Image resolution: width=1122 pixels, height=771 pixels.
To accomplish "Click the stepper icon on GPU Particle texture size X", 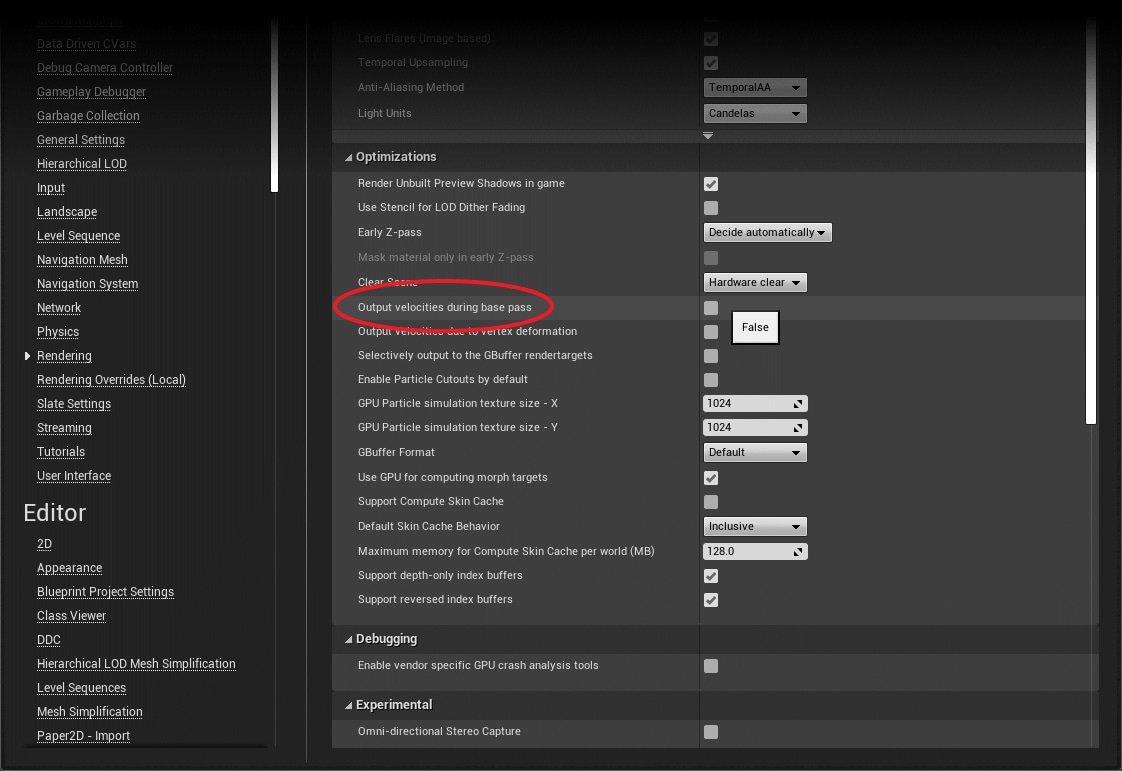I will 798,403.
